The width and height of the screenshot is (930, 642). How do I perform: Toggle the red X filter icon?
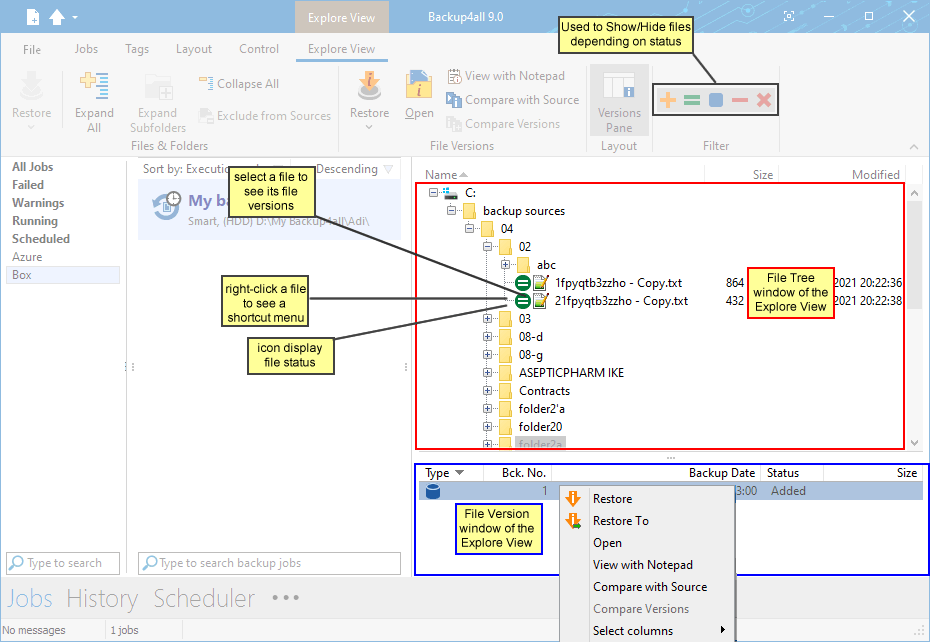[x=764, y=100]
